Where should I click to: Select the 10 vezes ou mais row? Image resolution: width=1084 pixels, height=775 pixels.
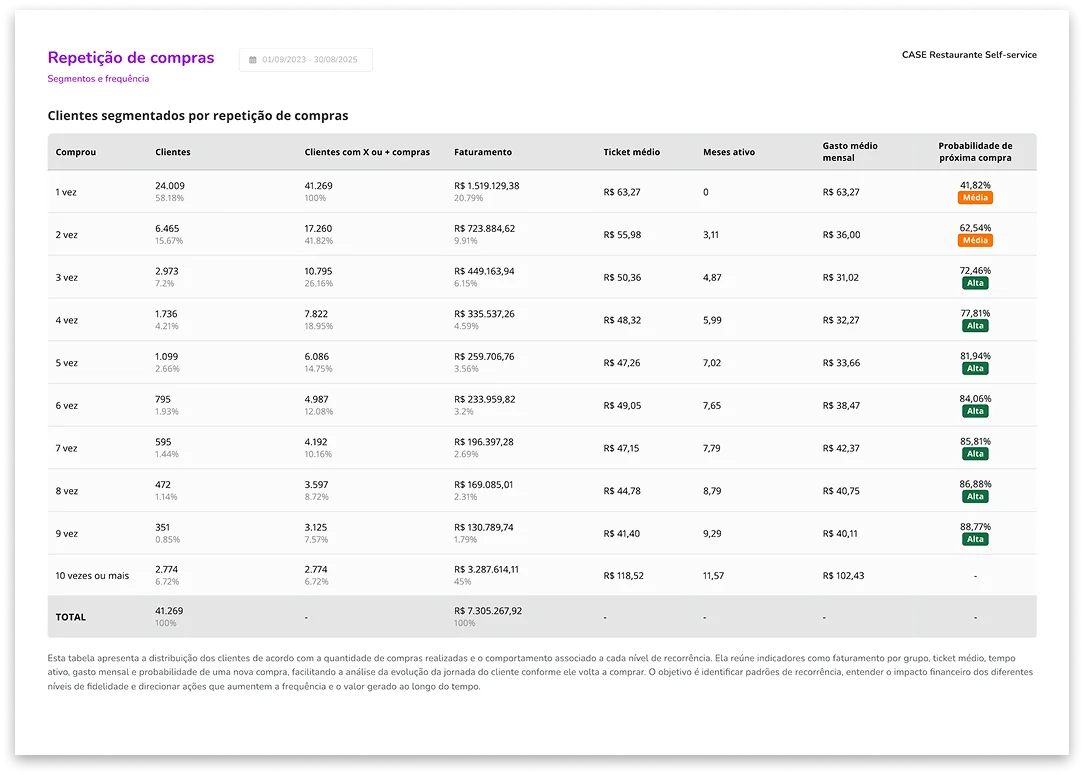pos(92,576)
